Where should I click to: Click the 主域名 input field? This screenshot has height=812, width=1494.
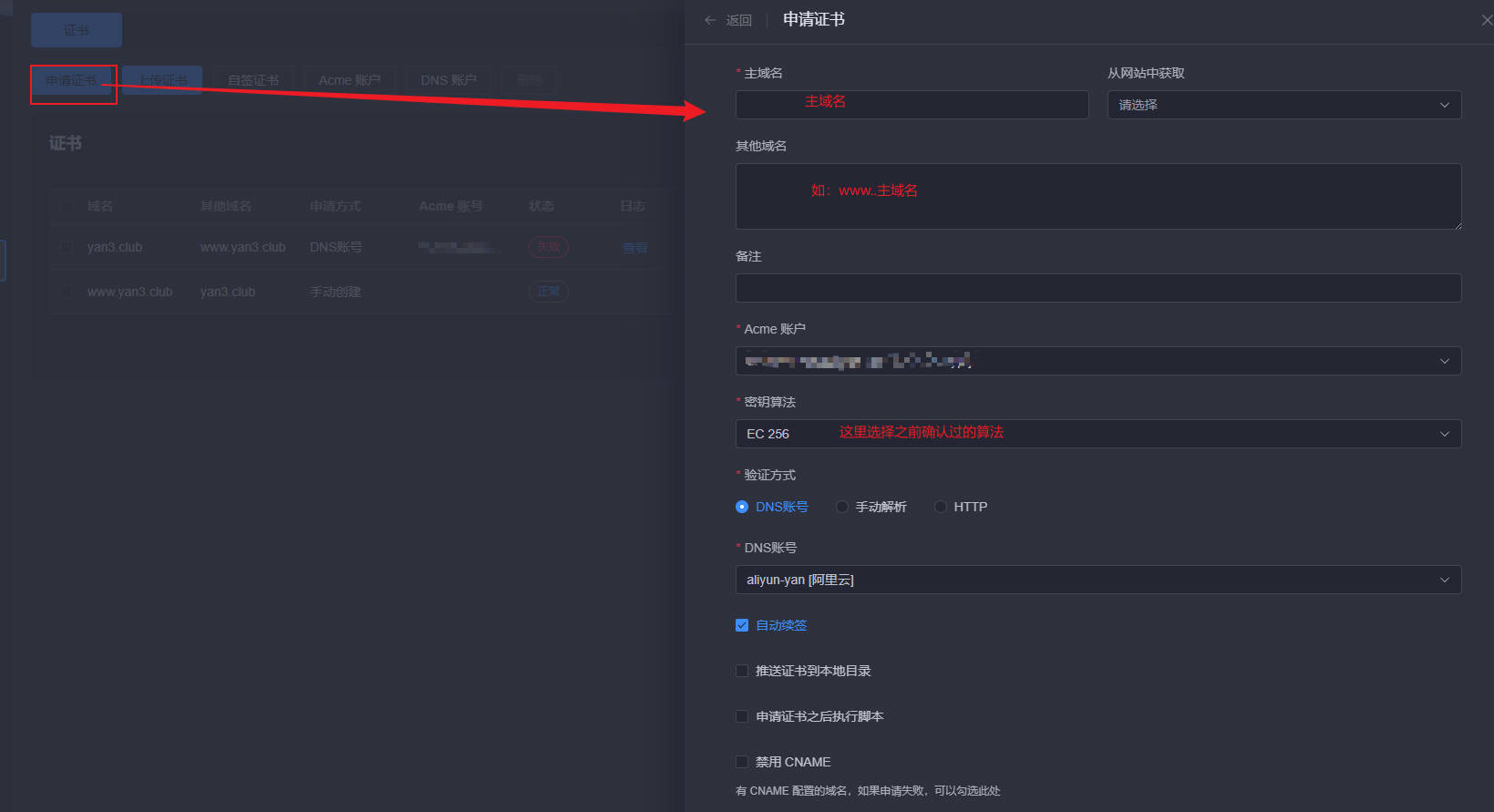pos(912,105)
